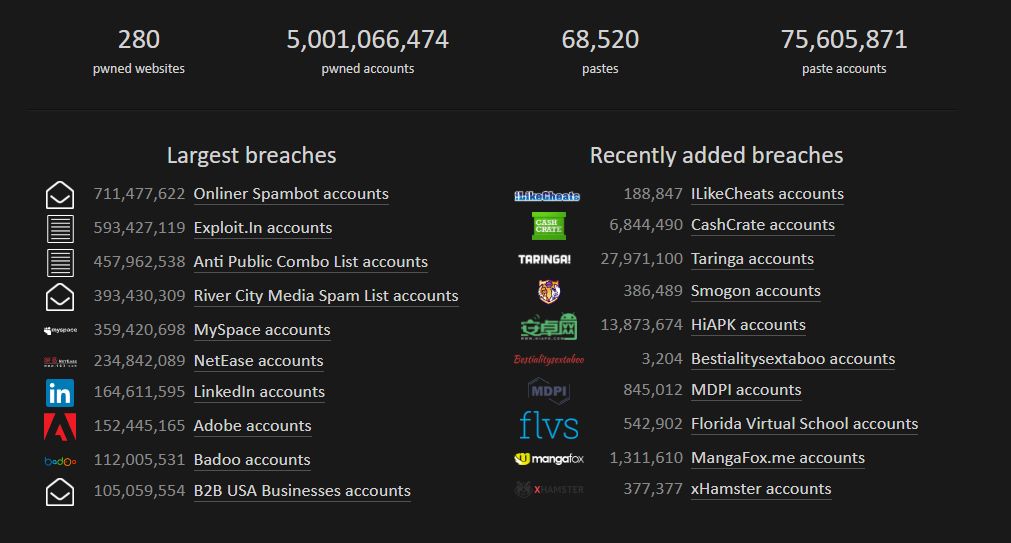Click the Onliner Spambot envelope icon
The width and height of the screenshot is (1011, 543).
click(60, 195)
